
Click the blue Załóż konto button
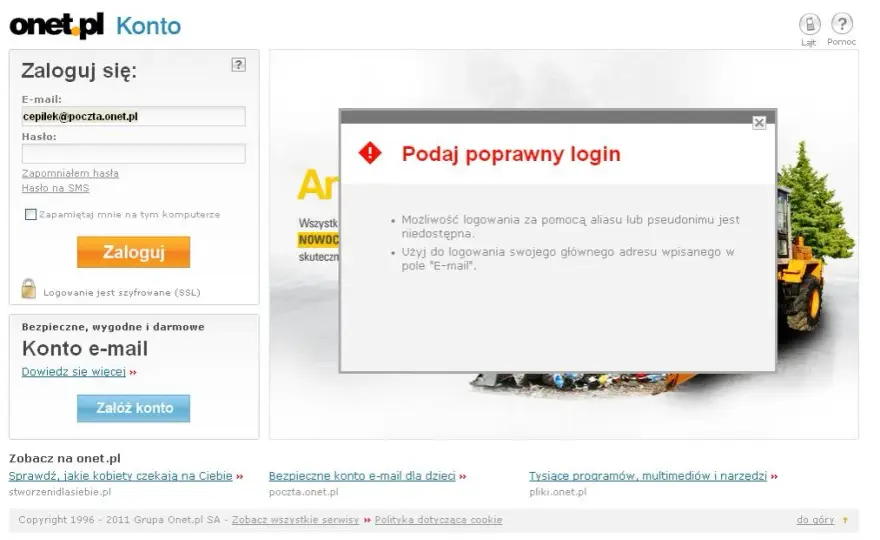point(134,408)
